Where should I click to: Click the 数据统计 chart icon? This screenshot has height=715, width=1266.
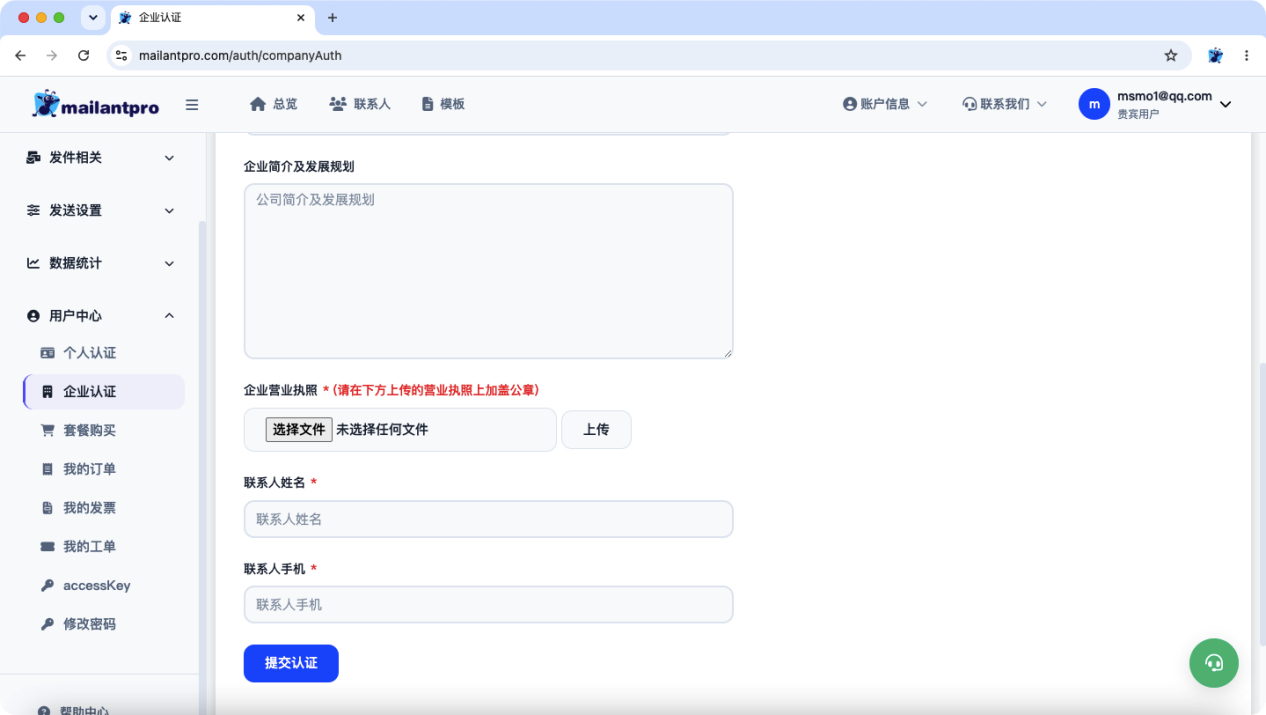coord(33,263)
